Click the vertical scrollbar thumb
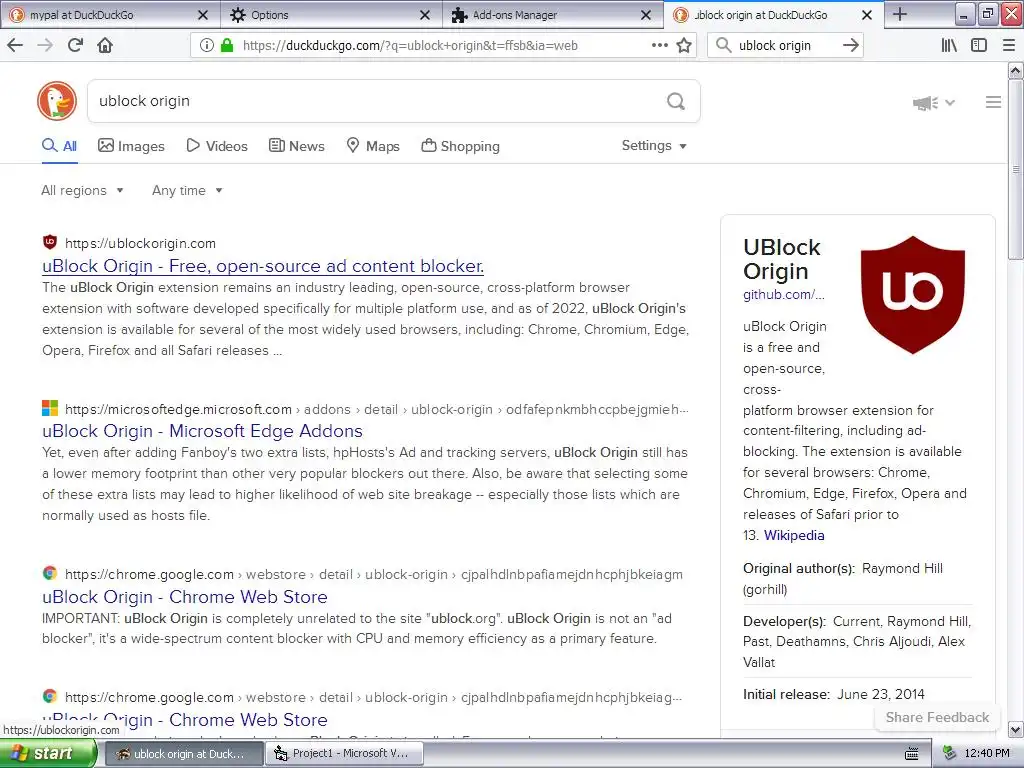Screen dimensions: 1024x768 1016,169
